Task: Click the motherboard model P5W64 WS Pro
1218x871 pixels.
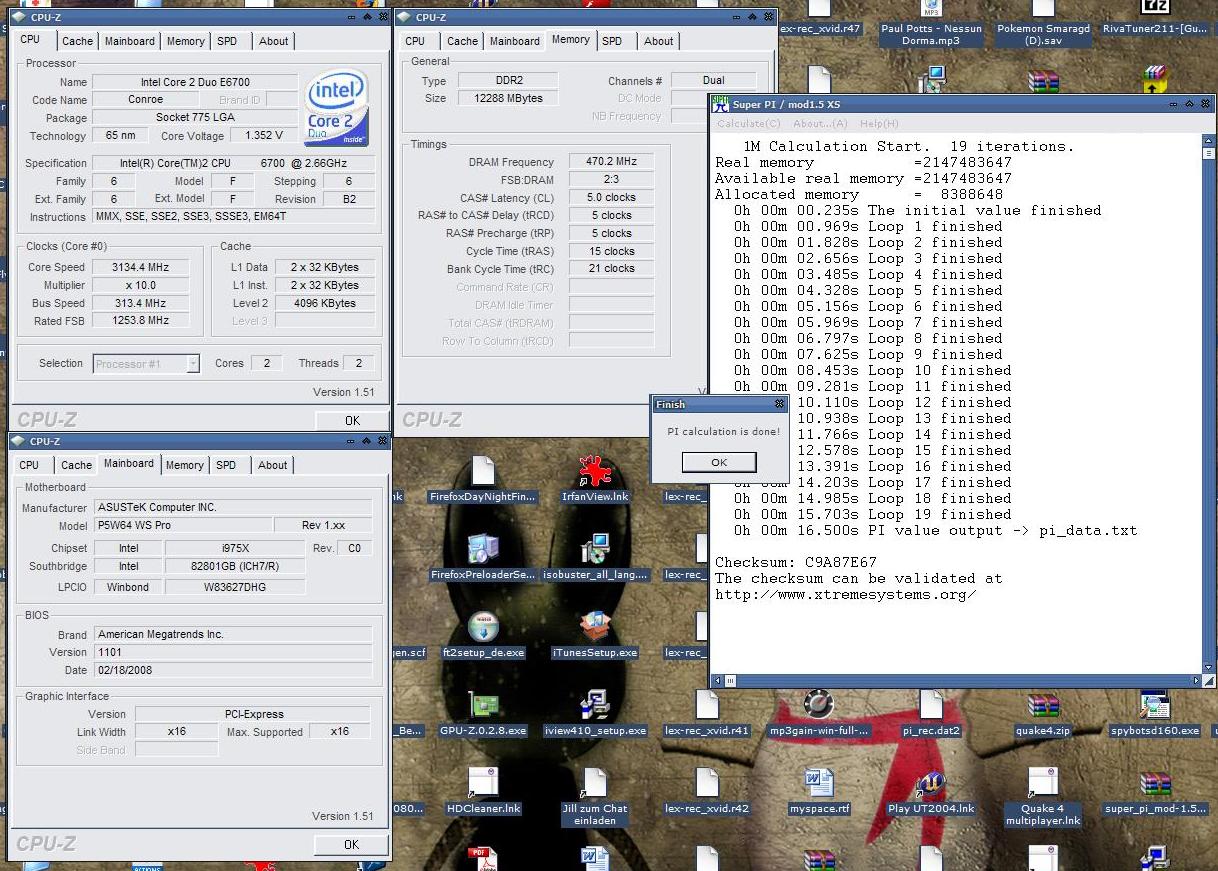Action: pyautogui.click(x=183, y=526)
